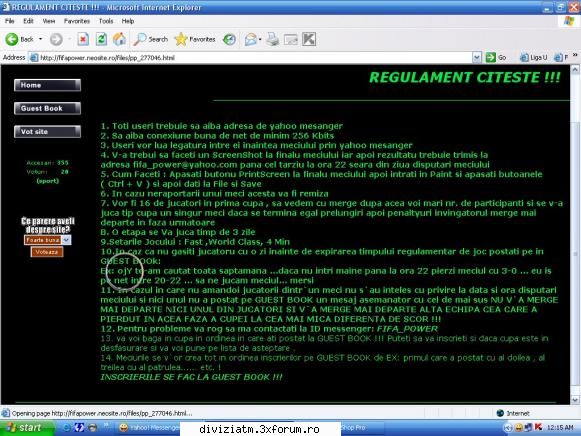Image resolution: width=581 pixels, height=436 pixels.
Task: Click the Go button
Action: (x=496, y=57)
